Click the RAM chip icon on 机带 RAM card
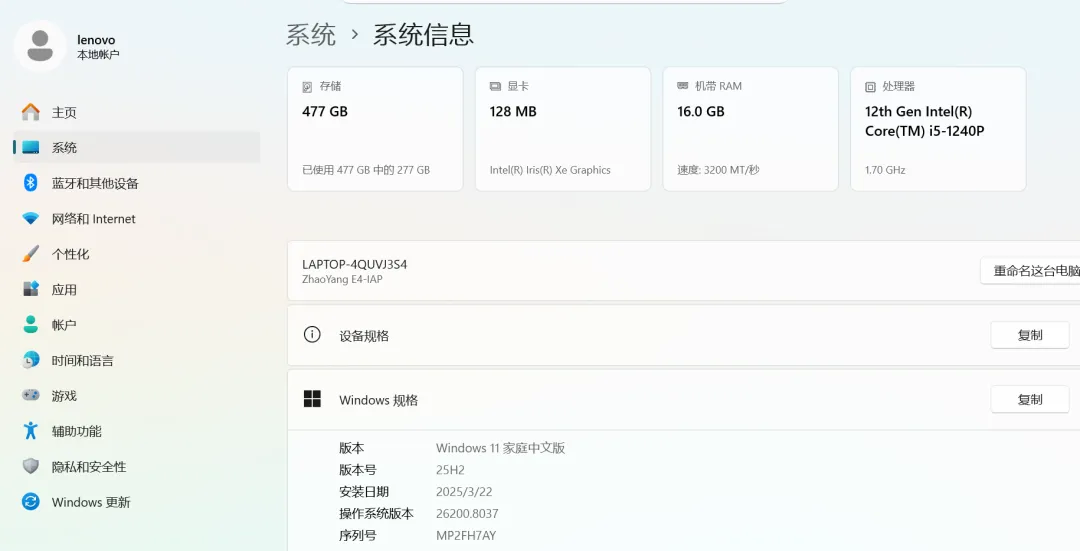This screenshot has height=551, width=1080. click(683, 85)
